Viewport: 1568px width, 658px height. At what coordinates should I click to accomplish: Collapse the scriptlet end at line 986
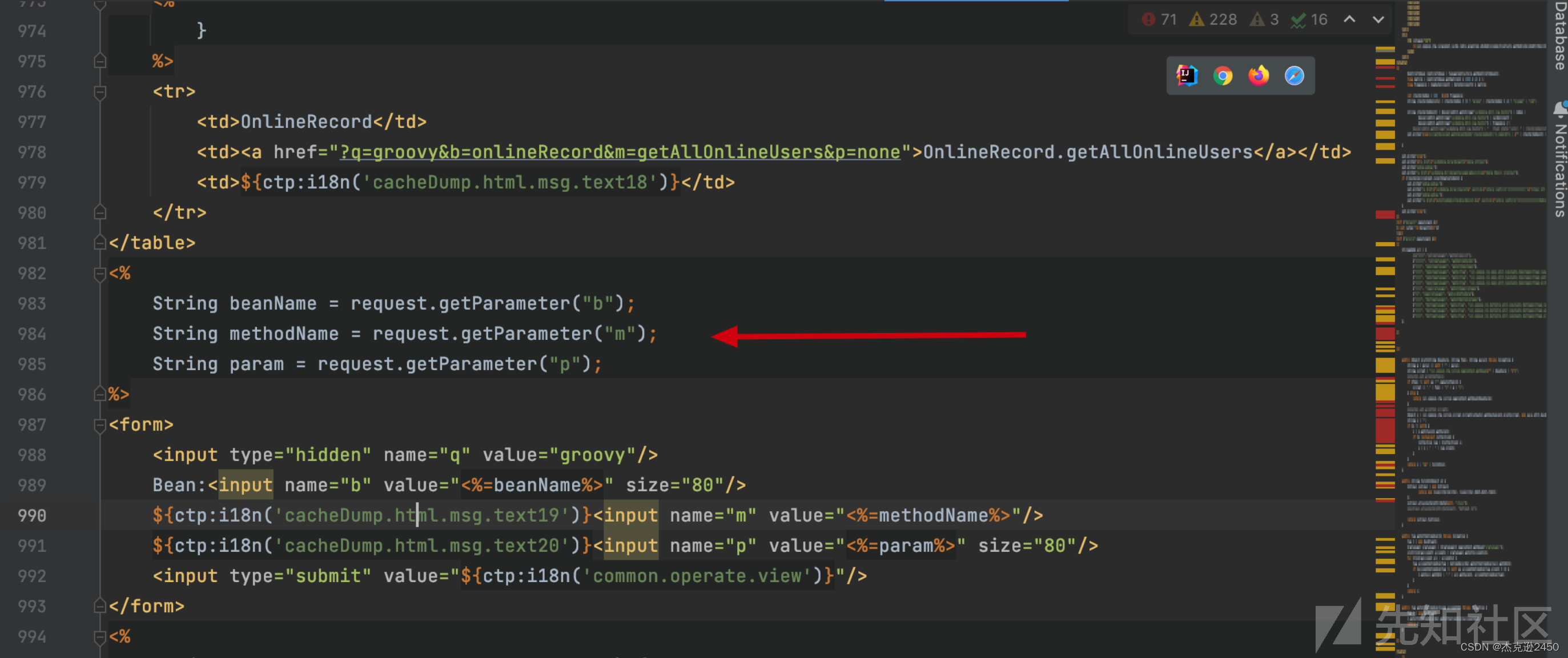(100, 394)
